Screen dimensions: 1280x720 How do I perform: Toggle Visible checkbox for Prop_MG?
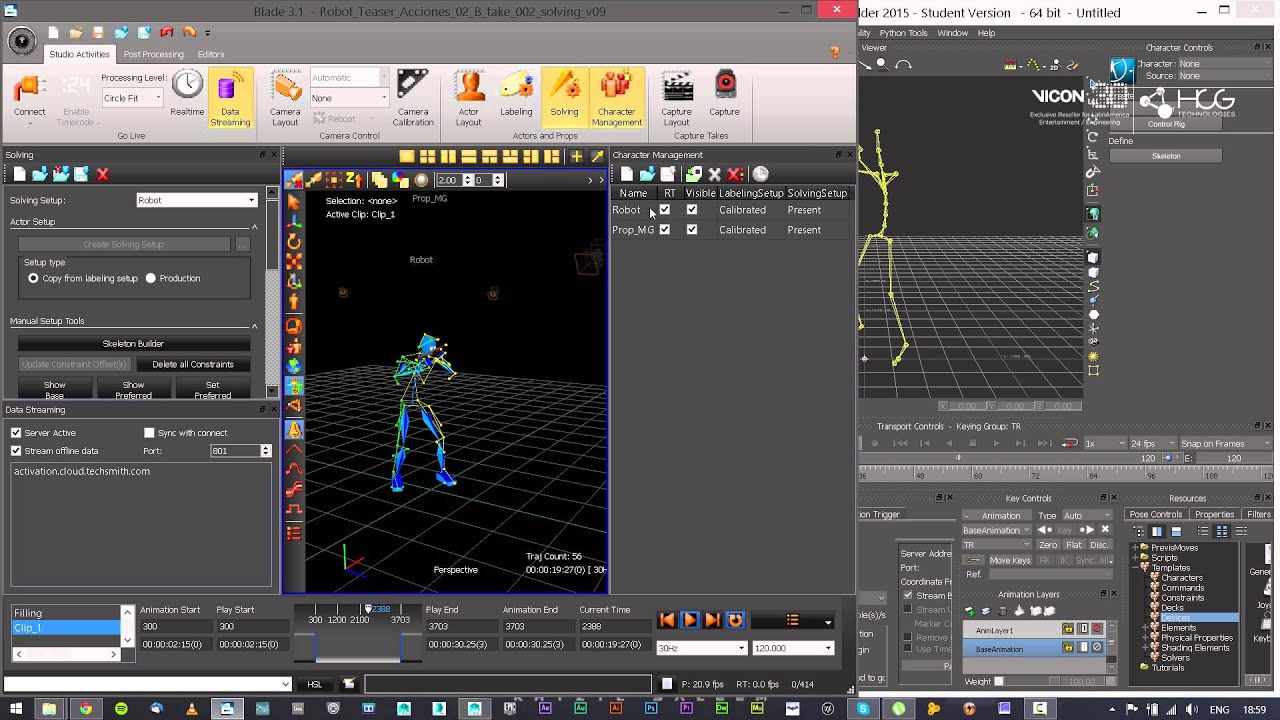tap(691, 229)
